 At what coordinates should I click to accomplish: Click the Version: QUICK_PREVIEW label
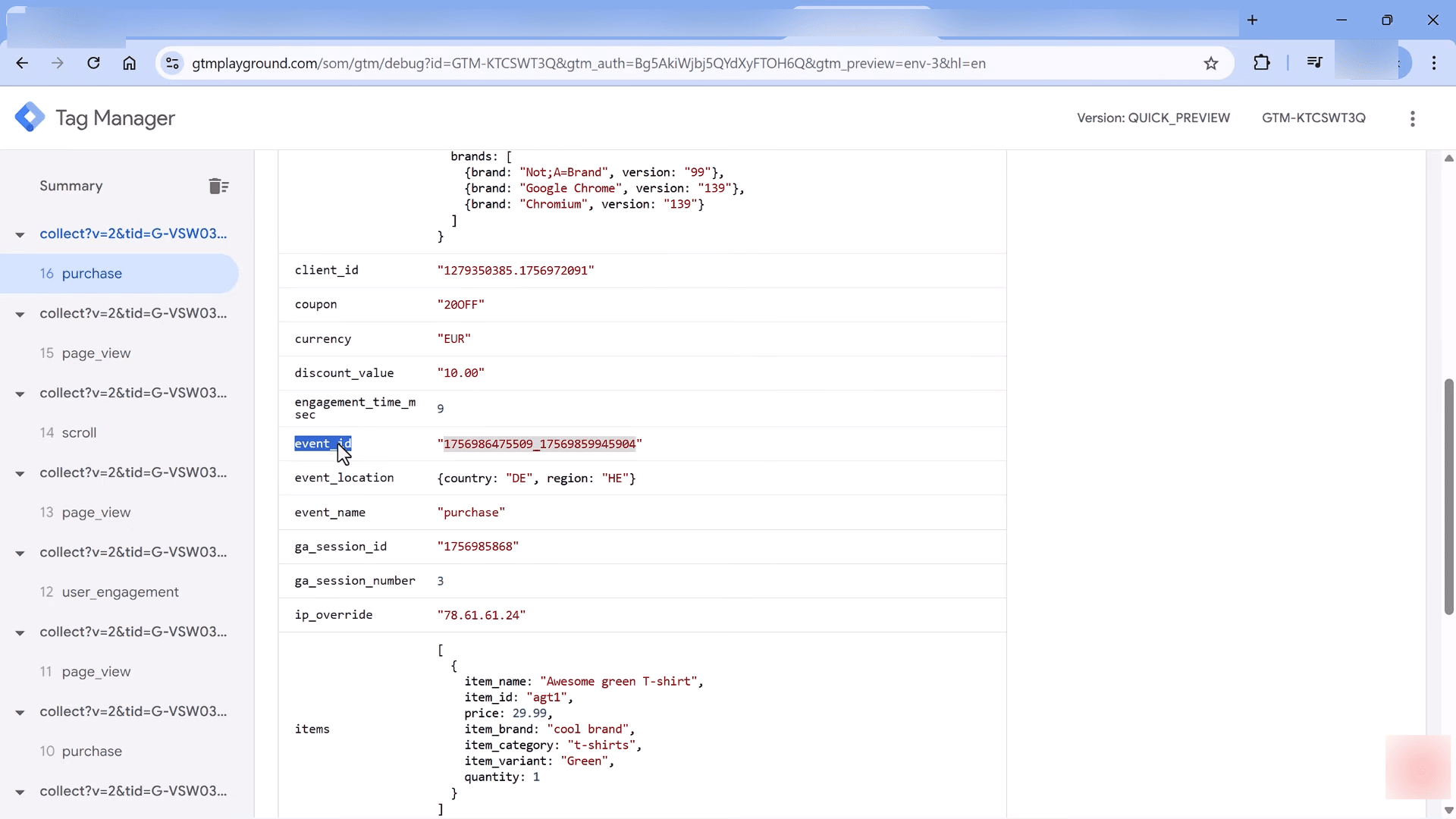(x=1153, y=118)
